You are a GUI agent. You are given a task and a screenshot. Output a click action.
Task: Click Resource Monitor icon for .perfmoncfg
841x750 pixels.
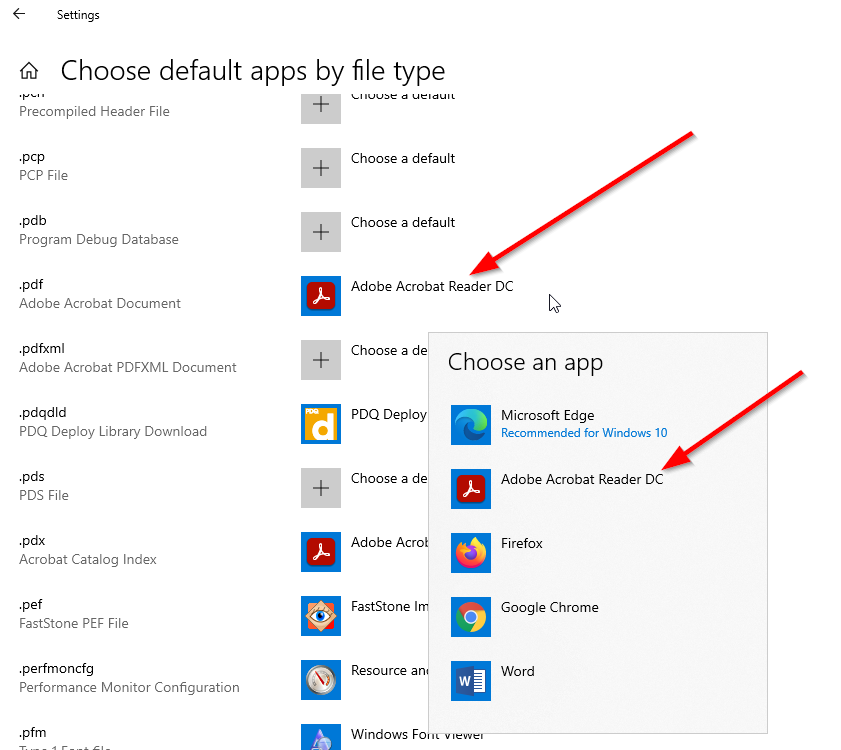pos(321,680)
